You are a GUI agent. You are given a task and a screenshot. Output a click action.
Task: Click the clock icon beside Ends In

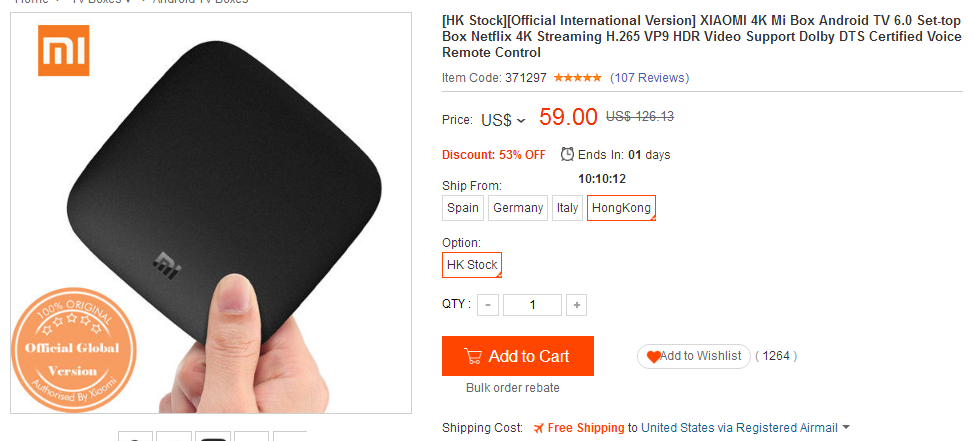pyautogui.click(x=568, y=154)
